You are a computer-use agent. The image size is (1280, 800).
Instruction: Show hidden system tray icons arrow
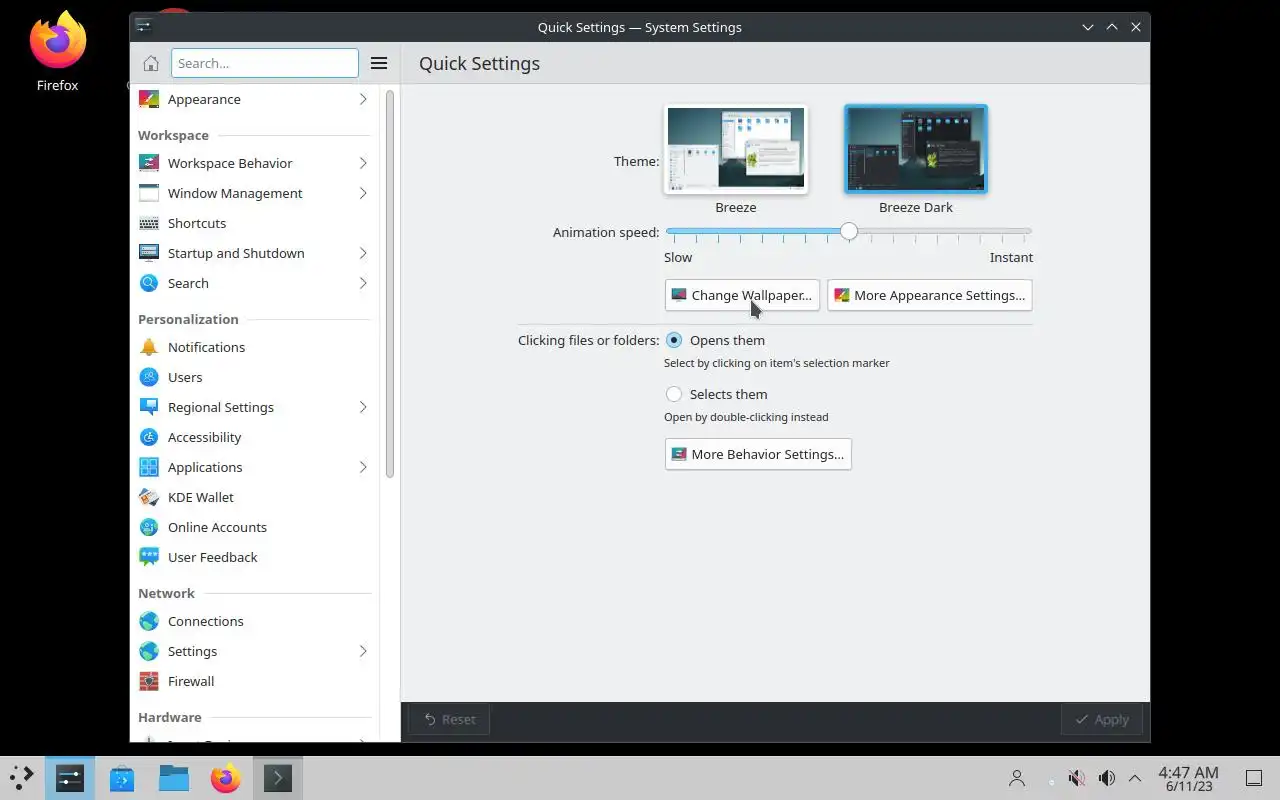(x=1135, y=778)
